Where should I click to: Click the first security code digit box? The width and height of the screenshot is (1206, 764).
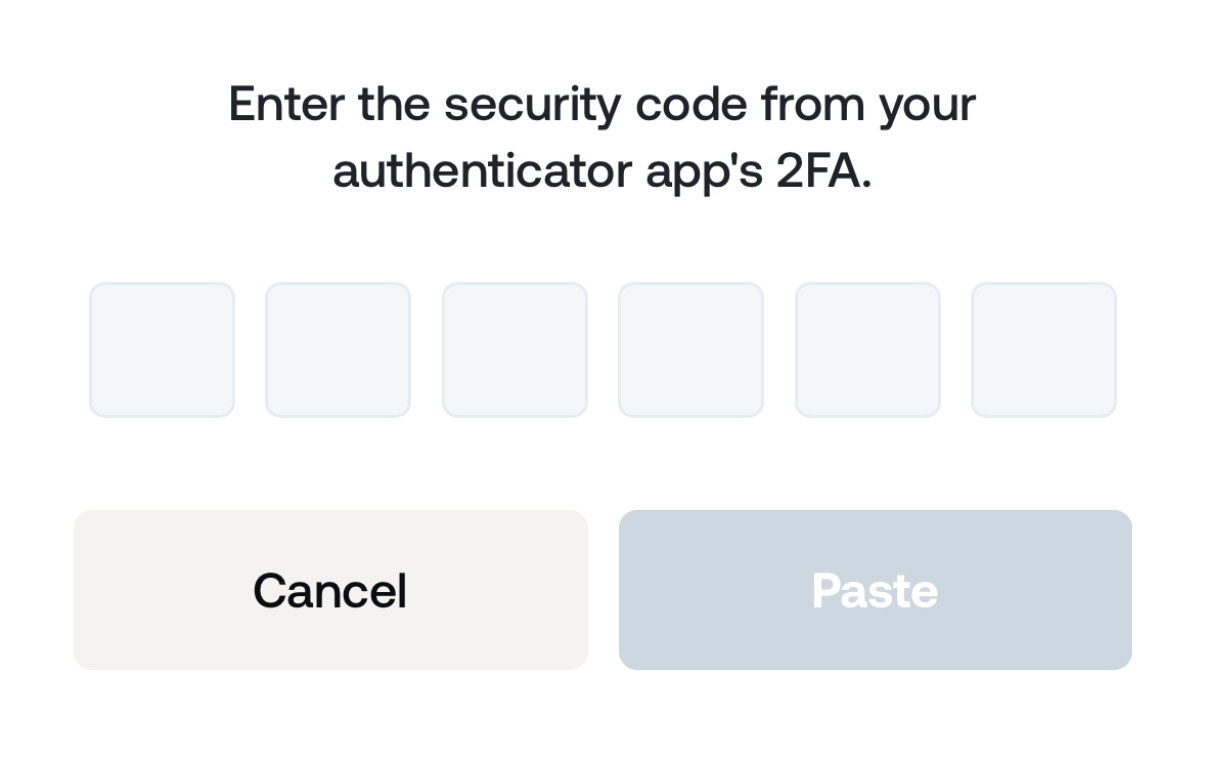162,350
